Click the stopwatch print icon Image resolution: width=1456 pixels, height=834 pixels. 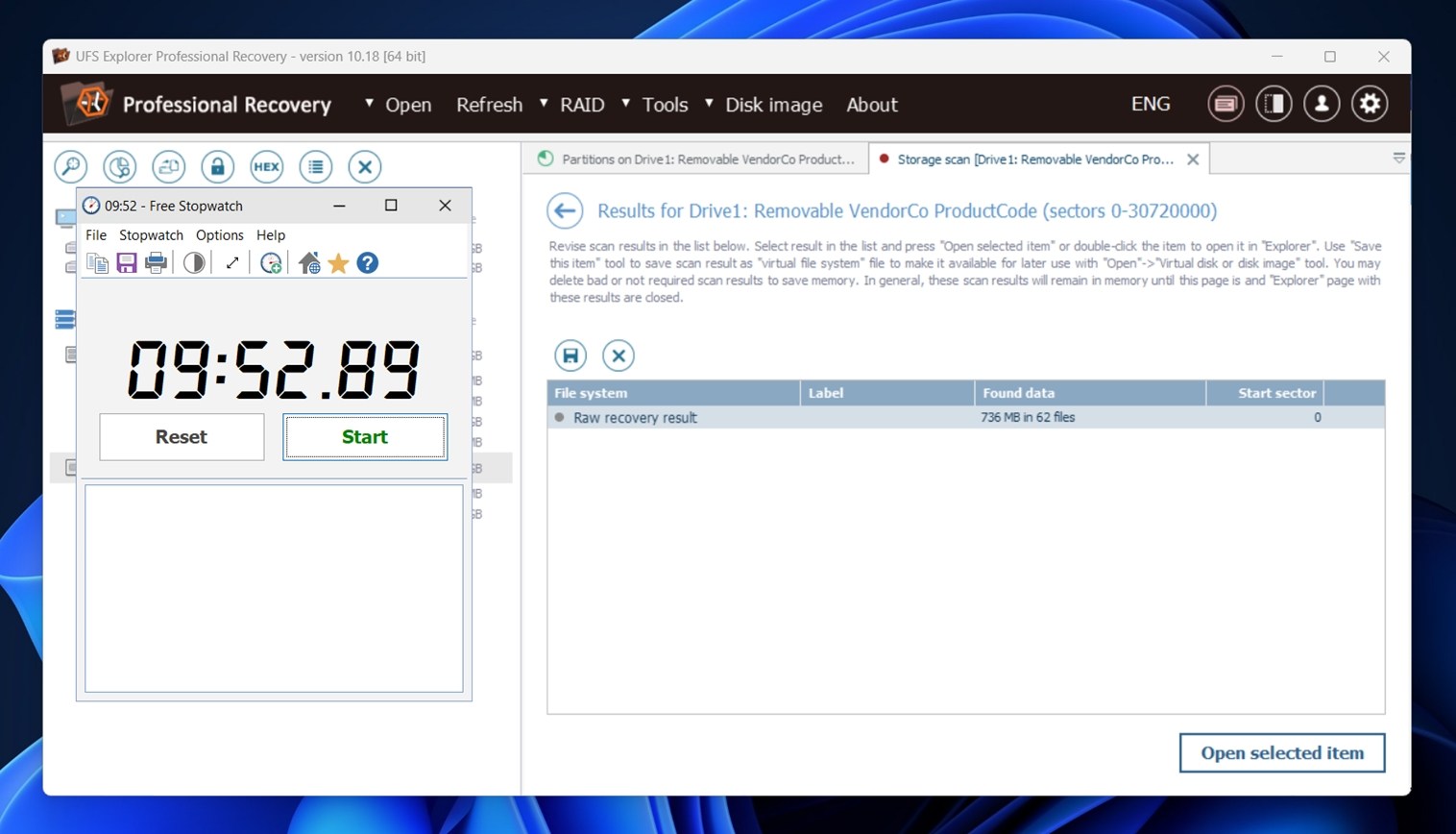156,263
